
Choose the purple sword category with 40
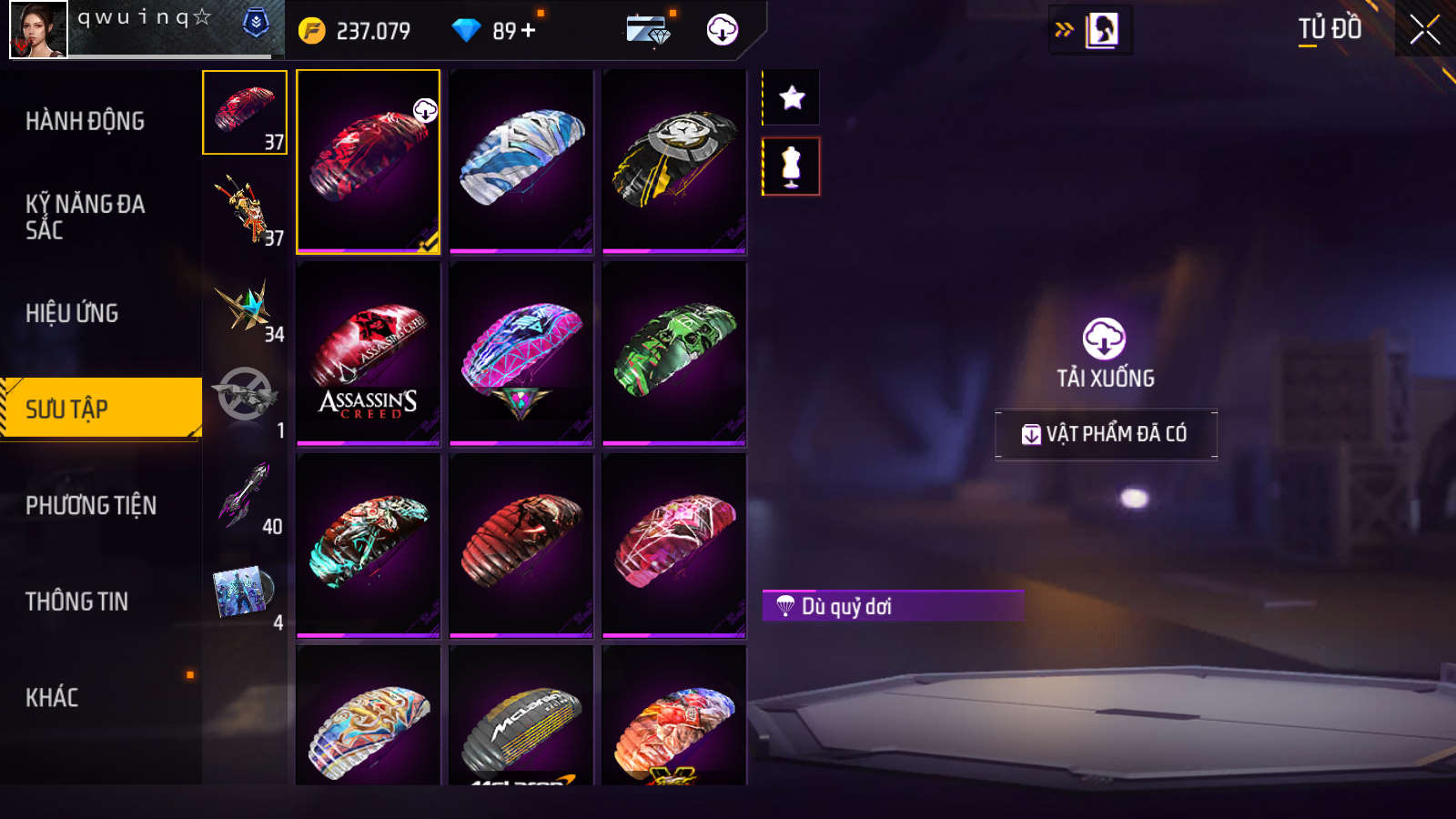[x=245, y=497]
